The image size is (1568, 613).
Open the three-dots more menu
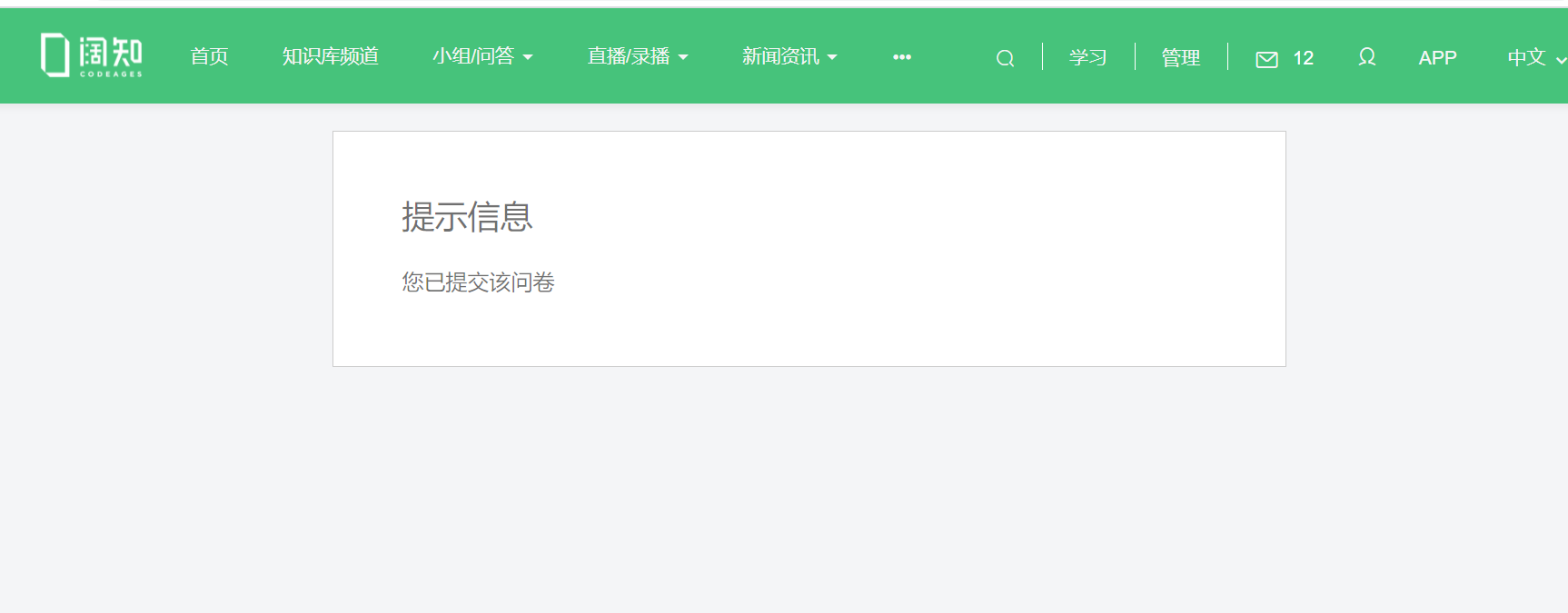[x=902, y=56]
